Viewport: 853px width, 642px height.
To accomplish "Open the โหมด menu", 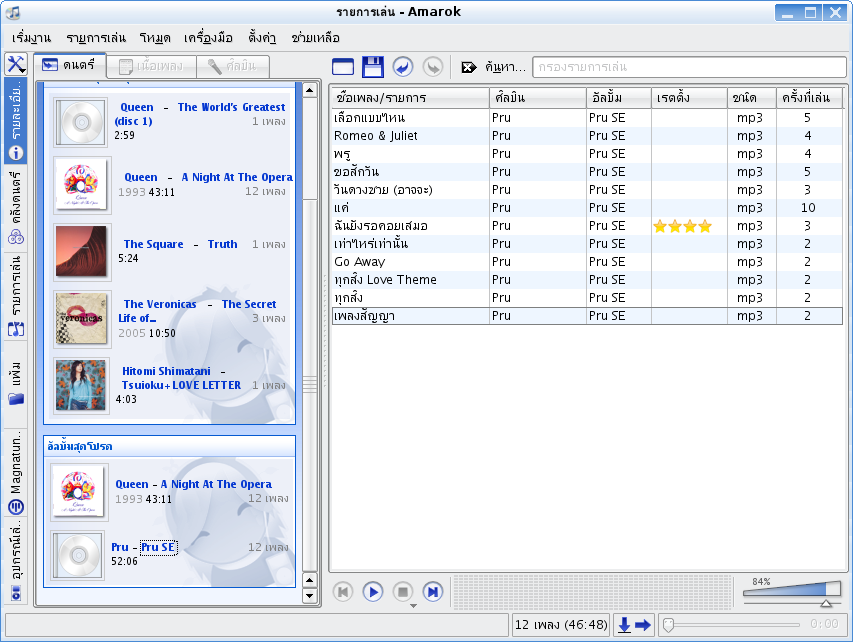I will pyautogui.click(x=154, y=38).
